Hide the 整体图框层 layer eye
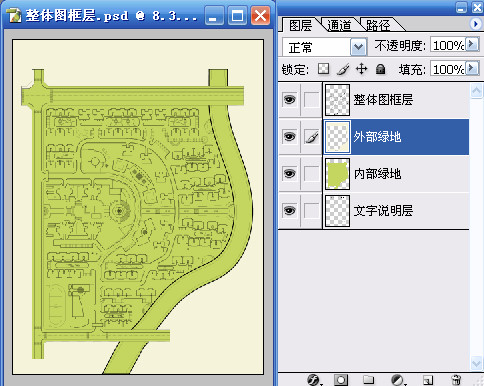The width and height of the screenshot is (484, 386). (289, 99)
